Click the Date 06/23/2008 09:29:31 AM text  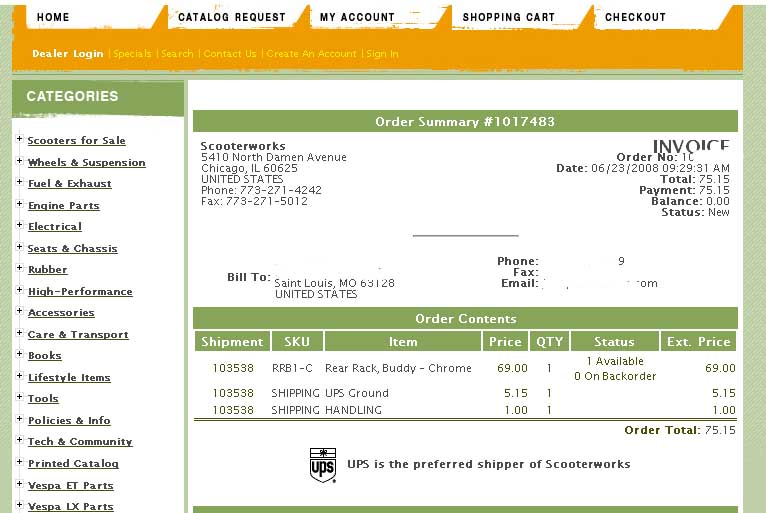coord(643,169)
